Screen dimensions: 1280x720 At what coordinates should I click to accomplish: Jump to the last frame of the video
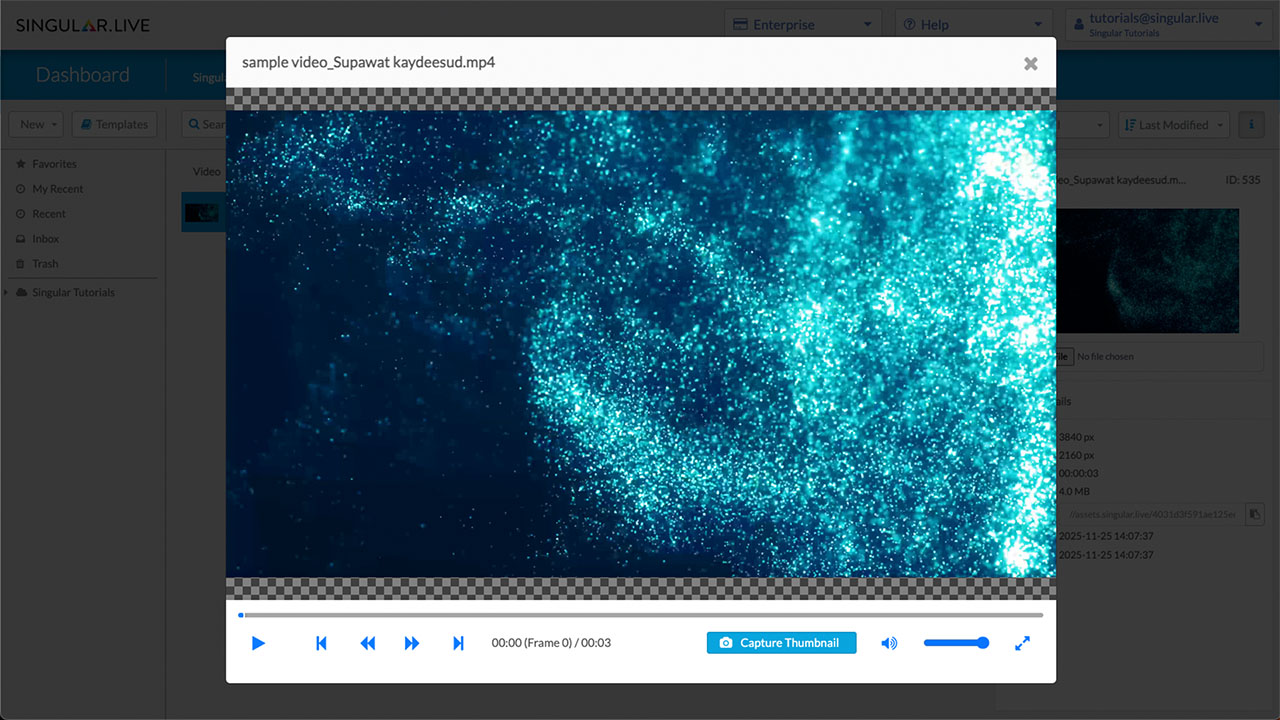pos(458,643)
